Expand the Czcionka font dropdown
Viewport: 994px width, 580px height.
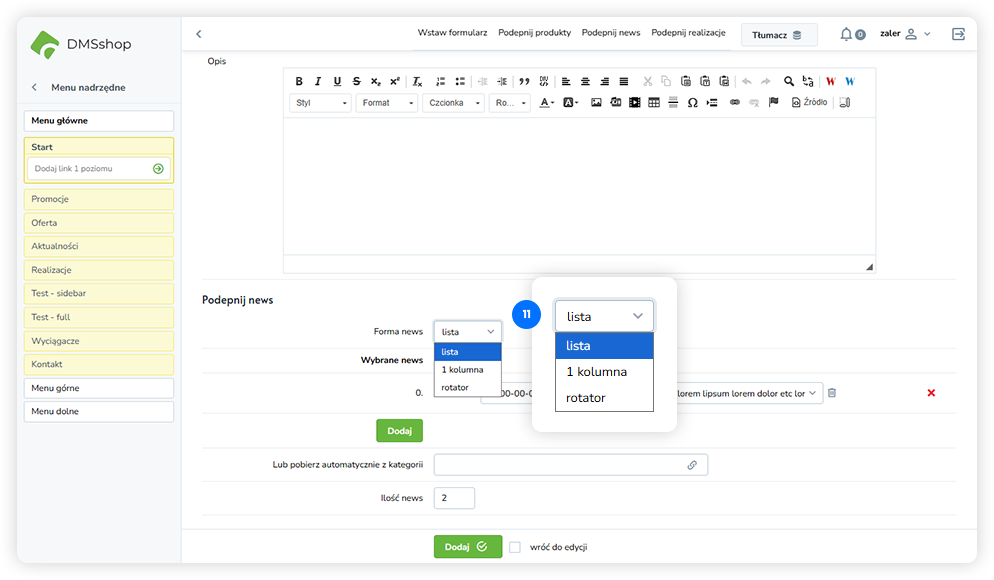tap(452, 102)
